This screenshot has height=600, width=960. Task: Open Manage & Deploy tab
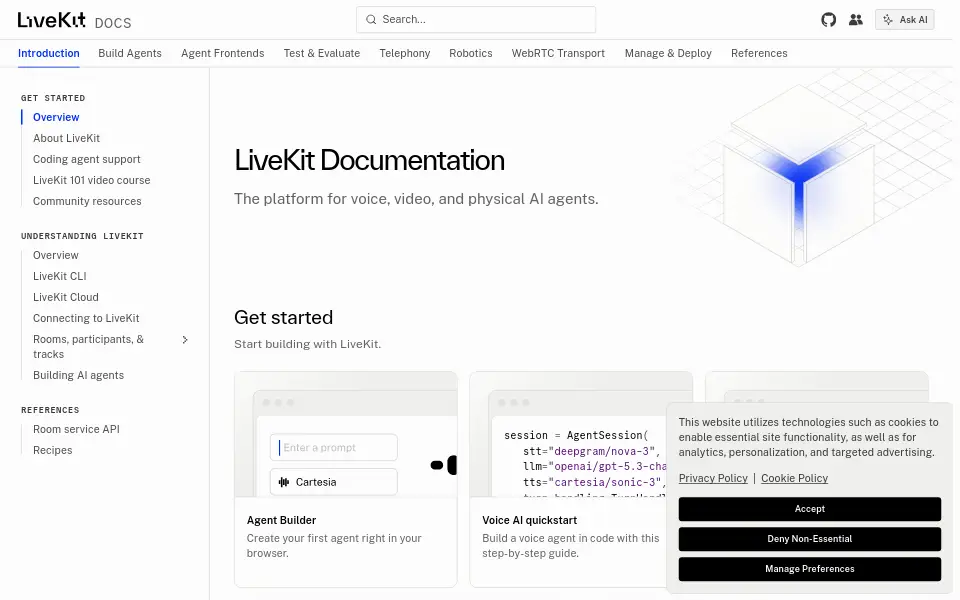(x=668, y=53)
